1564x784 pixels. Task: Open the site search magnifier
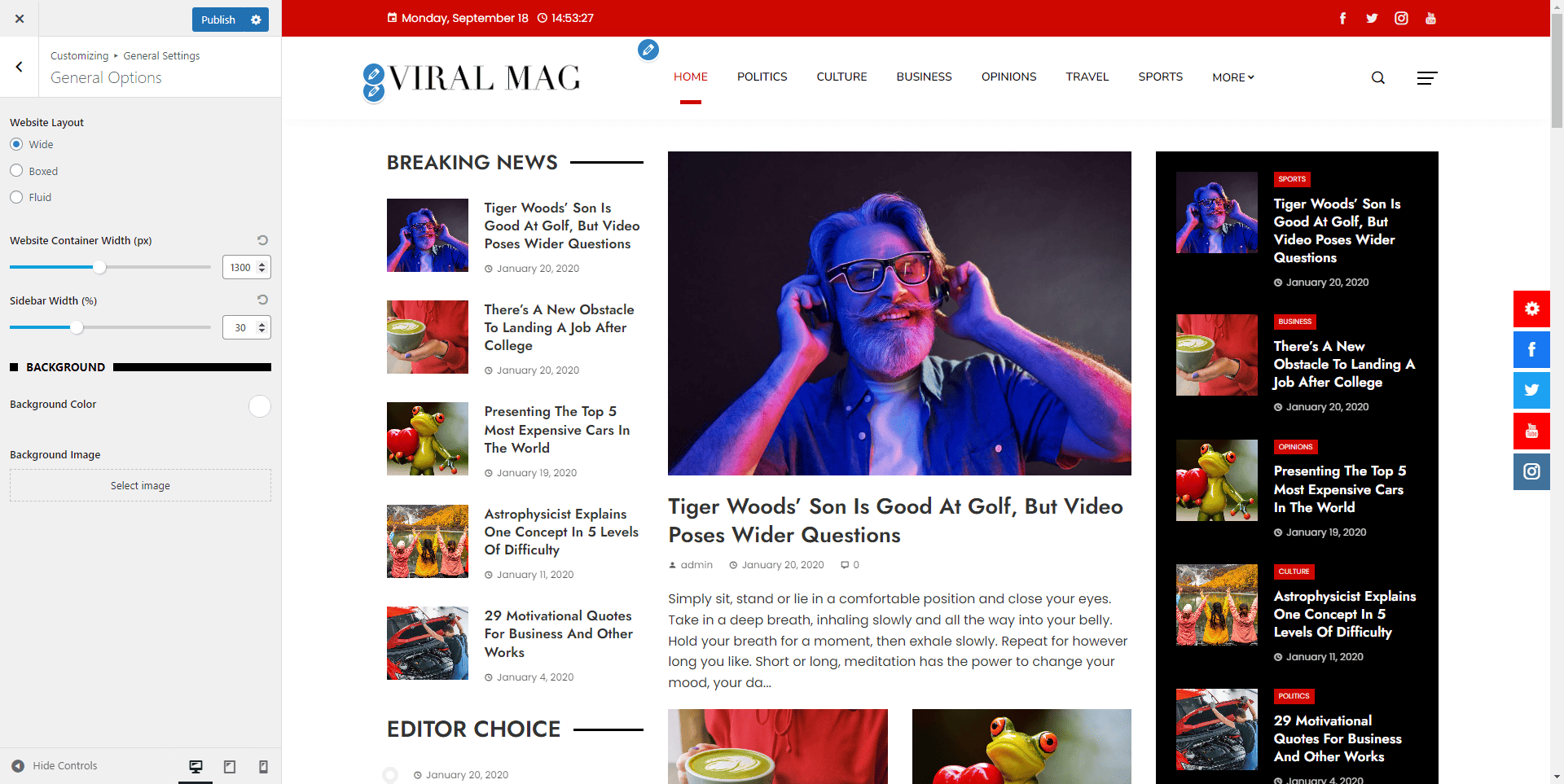[x=1378, y=77]
